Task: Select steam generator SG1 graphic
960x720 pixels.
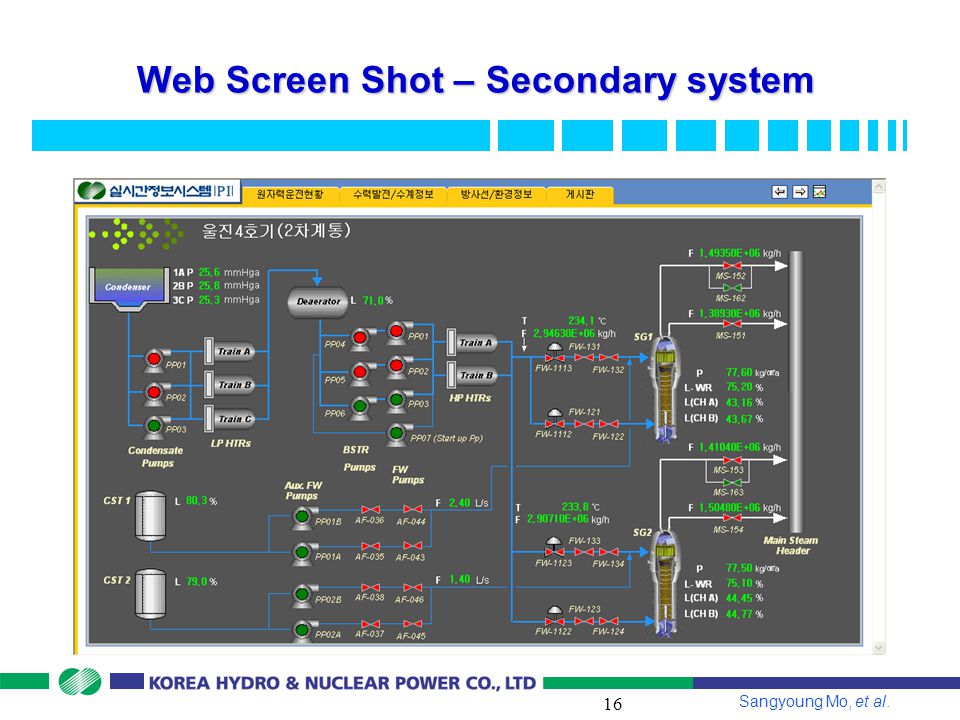Action: (x=665, y=389)
